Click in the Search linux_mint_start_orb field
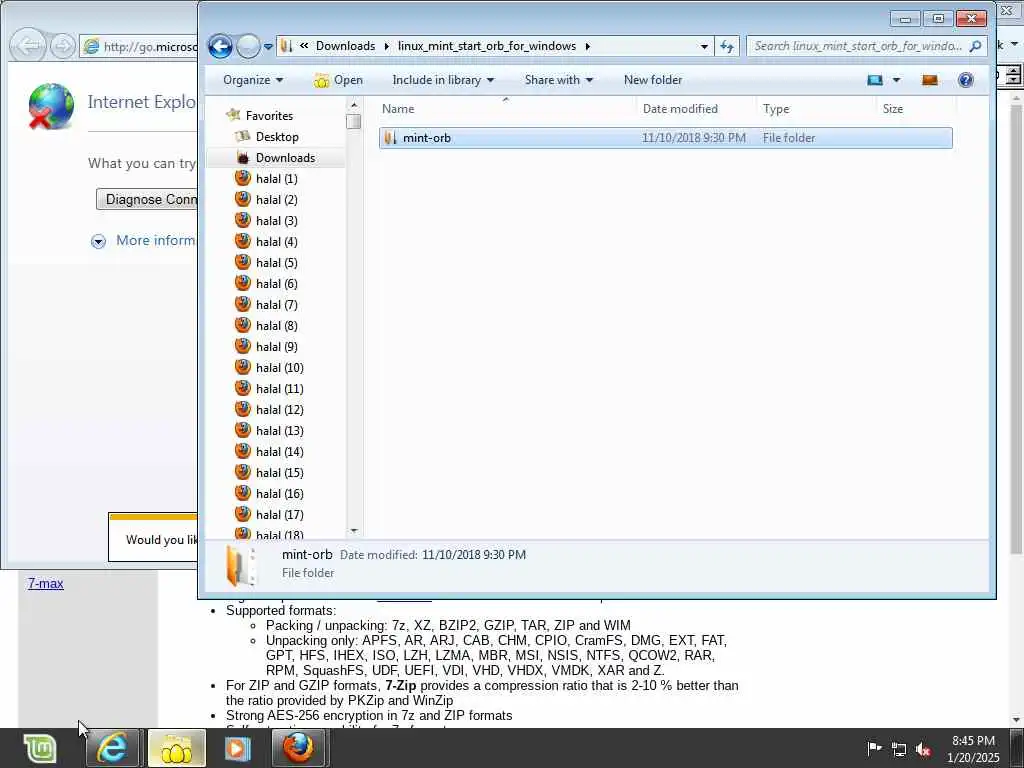The height and width of the screenshot is (768, 1024). point(858,46)
